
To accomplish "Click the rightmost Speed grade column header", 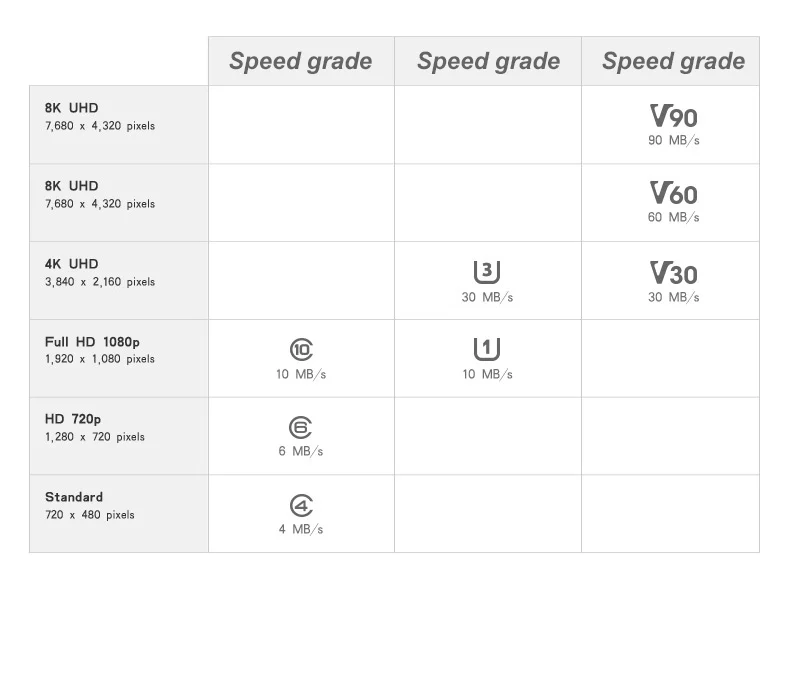I will click(673, 61).
